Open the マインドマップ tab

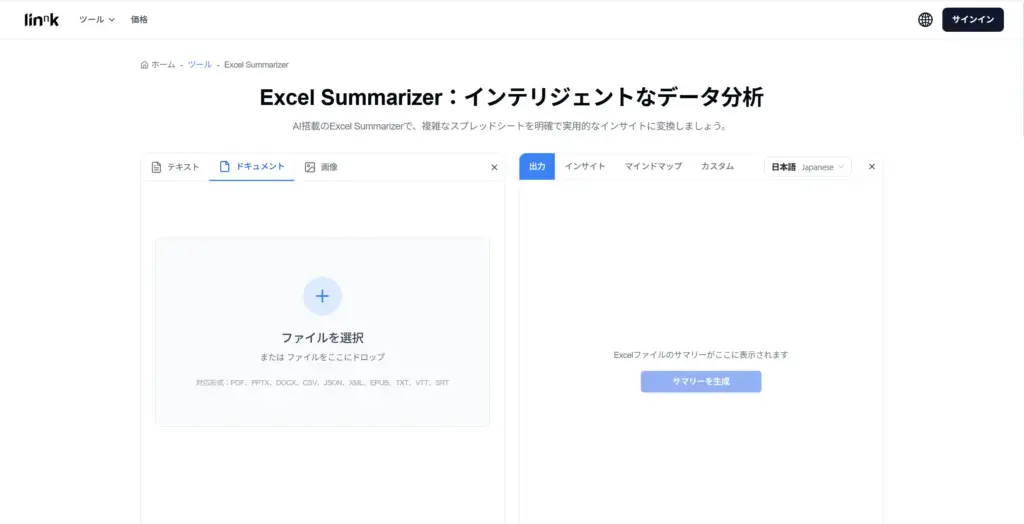tap(653, 167)
